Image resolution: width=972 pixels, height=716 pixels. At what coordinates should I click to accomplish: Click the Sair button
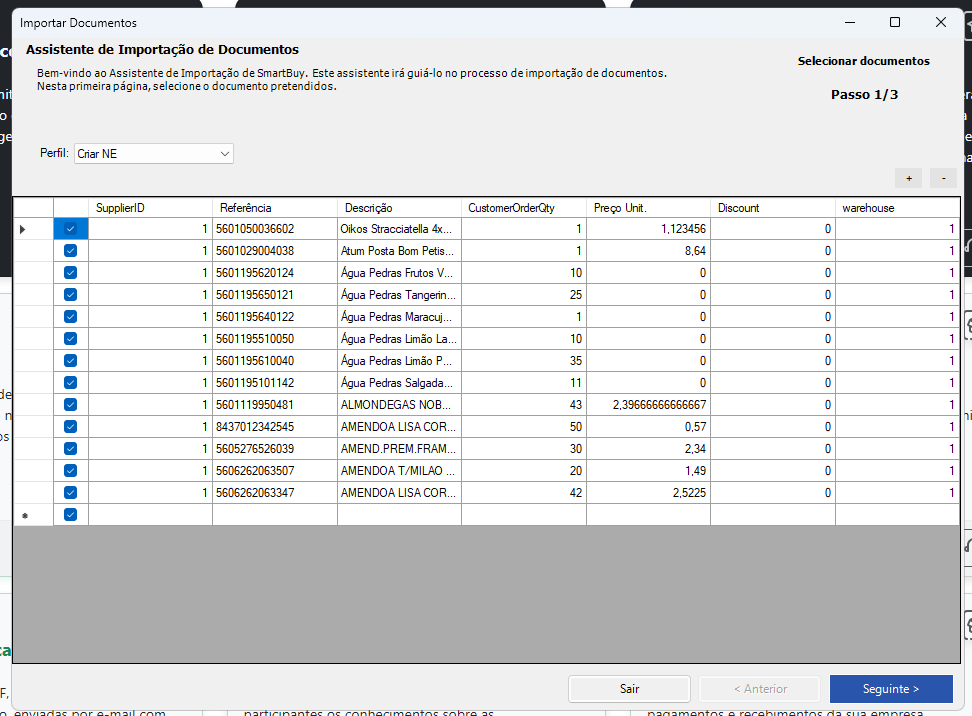point(629,689)
